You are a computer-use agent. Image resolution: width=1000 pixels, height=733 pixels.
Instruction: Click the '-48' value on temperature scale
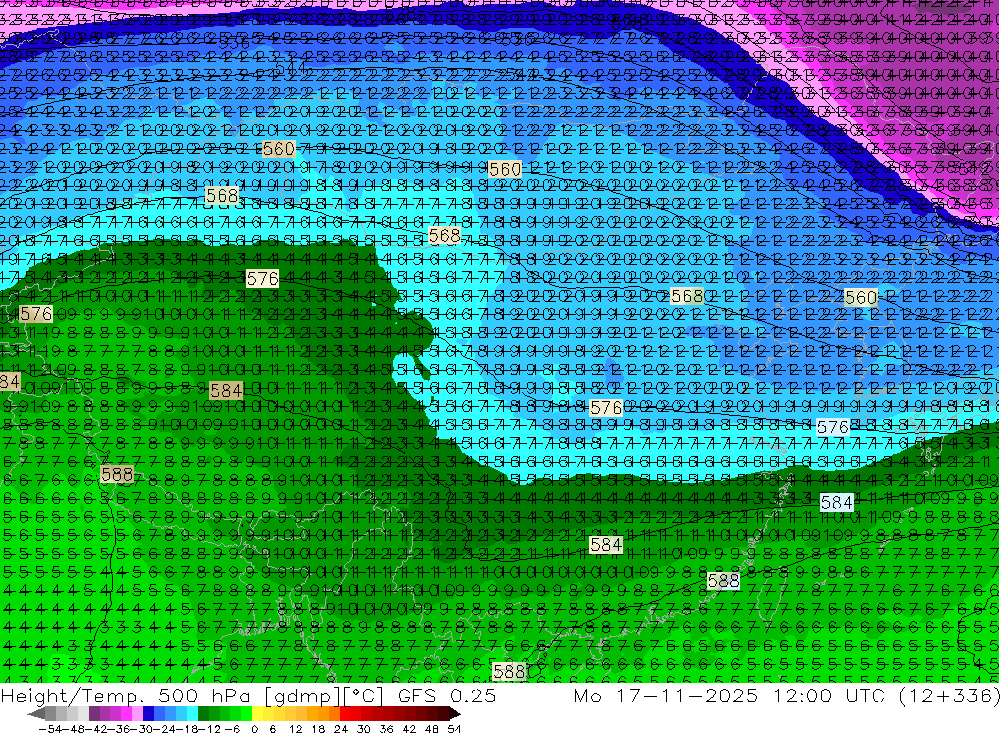point(74,729)
